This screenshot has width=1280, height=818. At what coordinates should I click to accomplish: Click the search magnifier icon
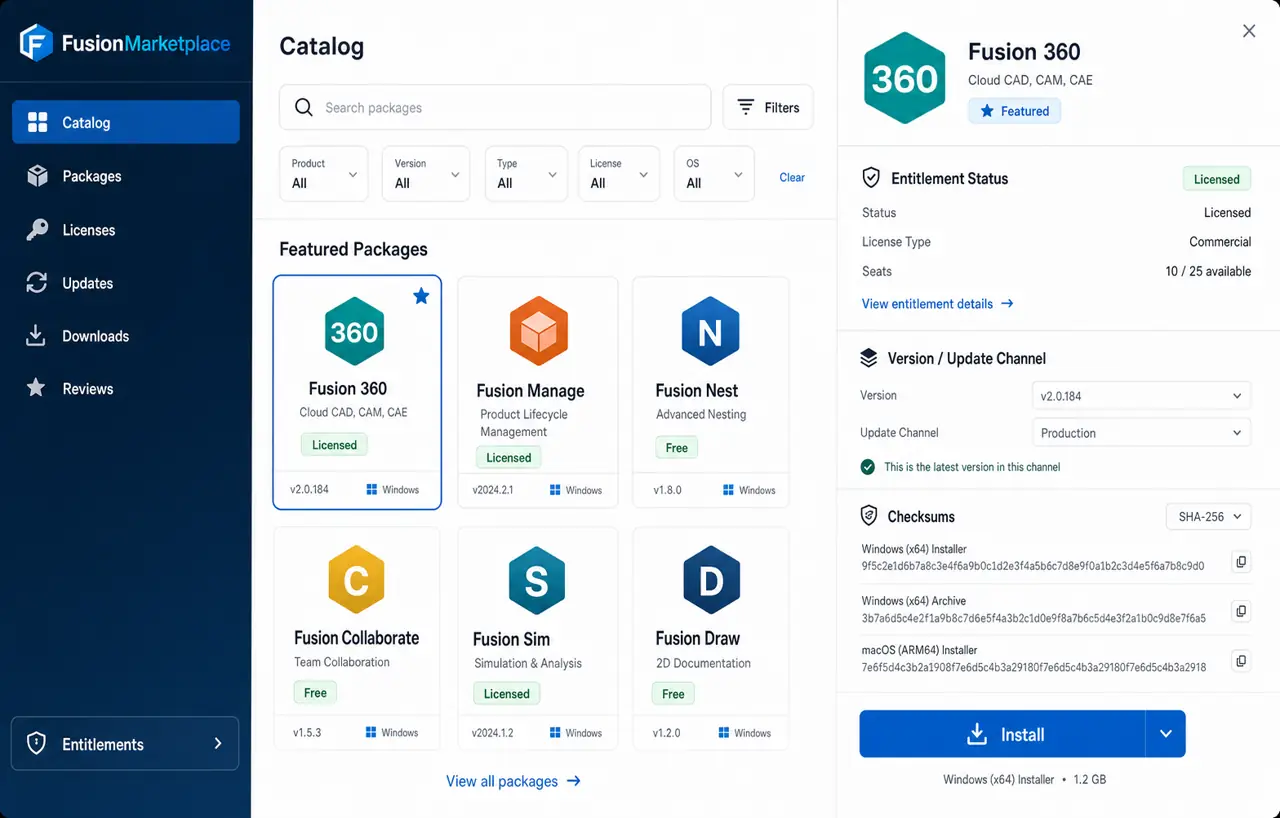[303, 107]
